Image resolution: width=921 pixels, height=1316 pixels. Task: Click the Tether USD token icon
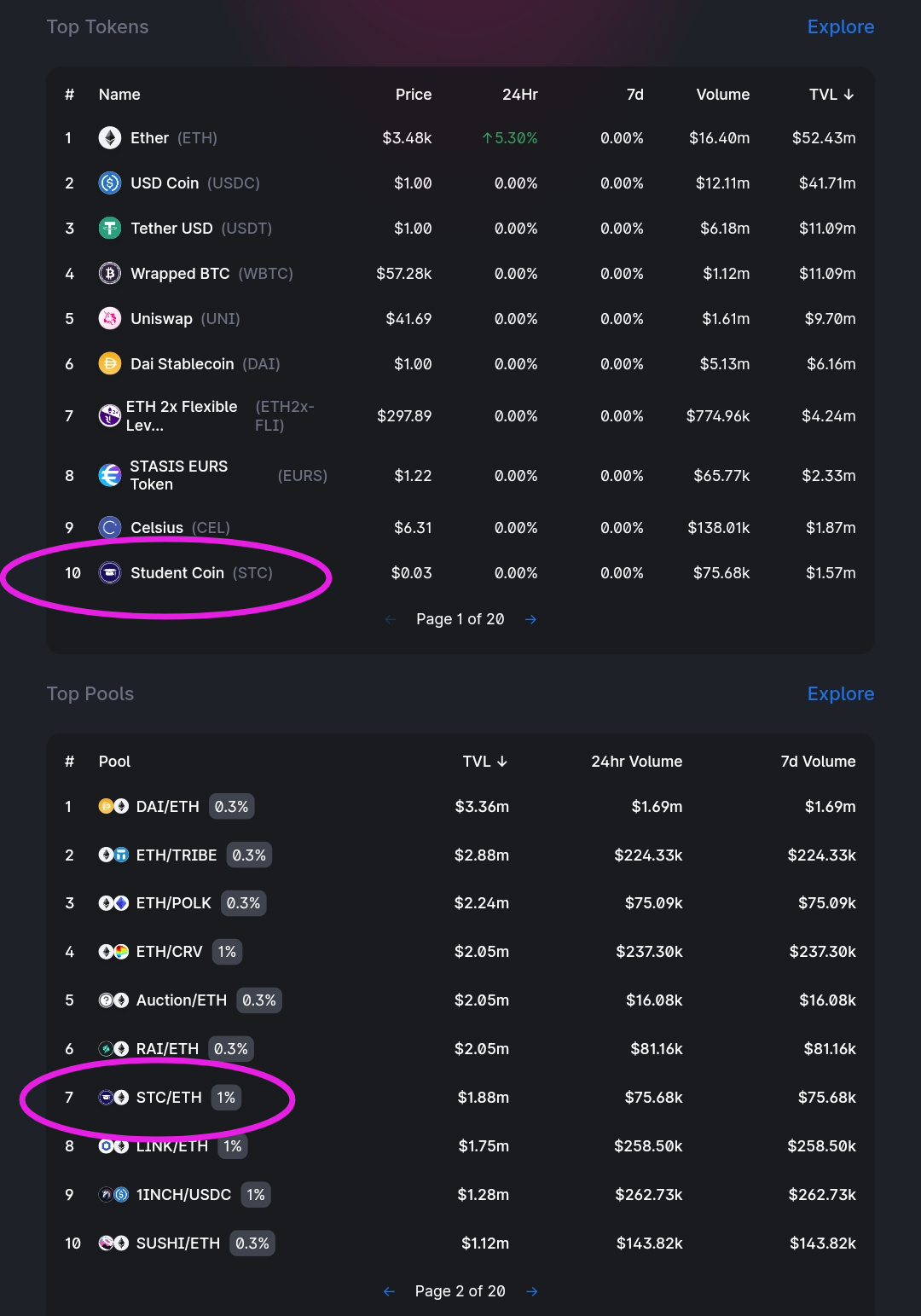[109, 228]
